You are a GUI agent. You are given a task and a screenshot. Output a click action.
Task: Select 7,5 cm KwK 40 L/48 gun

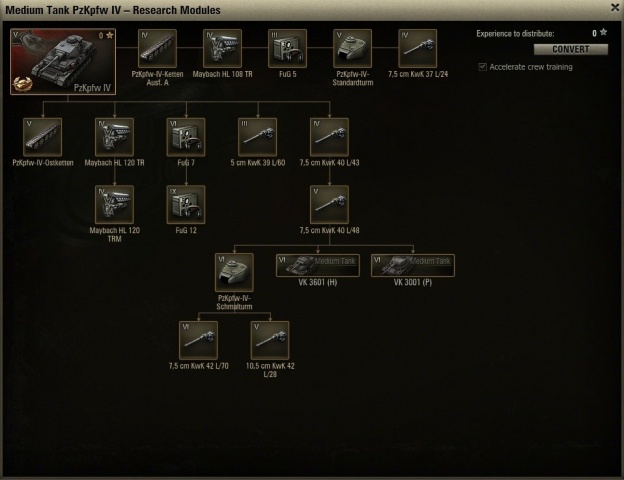pos(329,205)
